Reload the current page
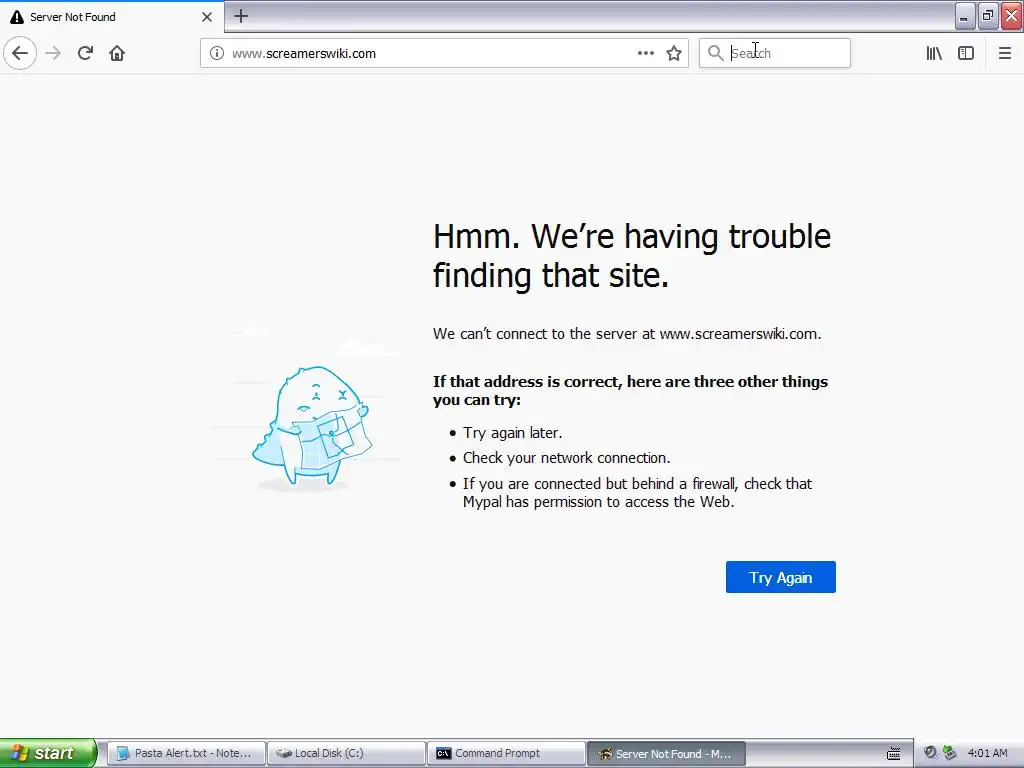The image size is (1024, 768). point(85,53)
